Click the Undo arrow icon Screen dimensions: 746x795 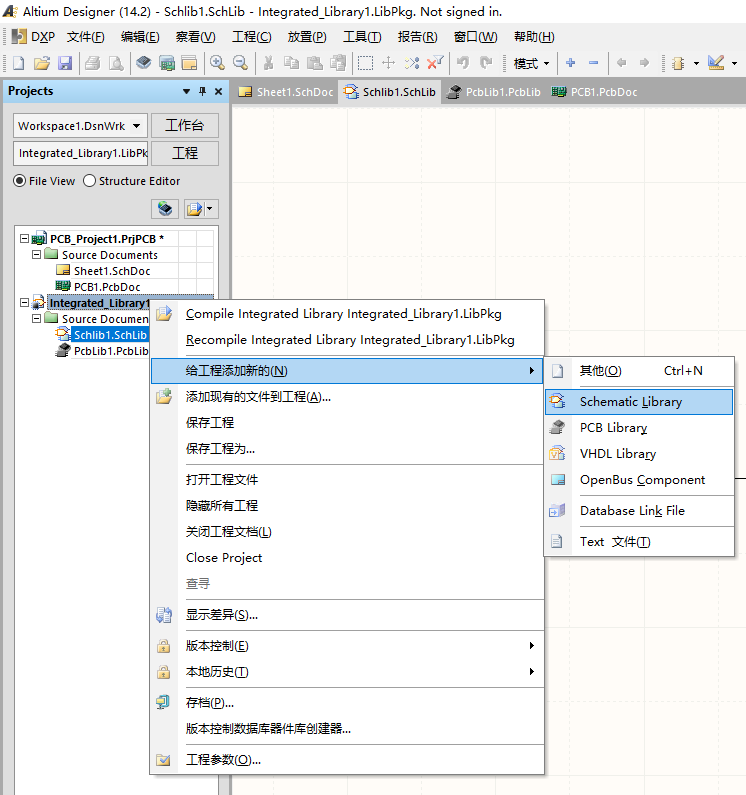463,63
